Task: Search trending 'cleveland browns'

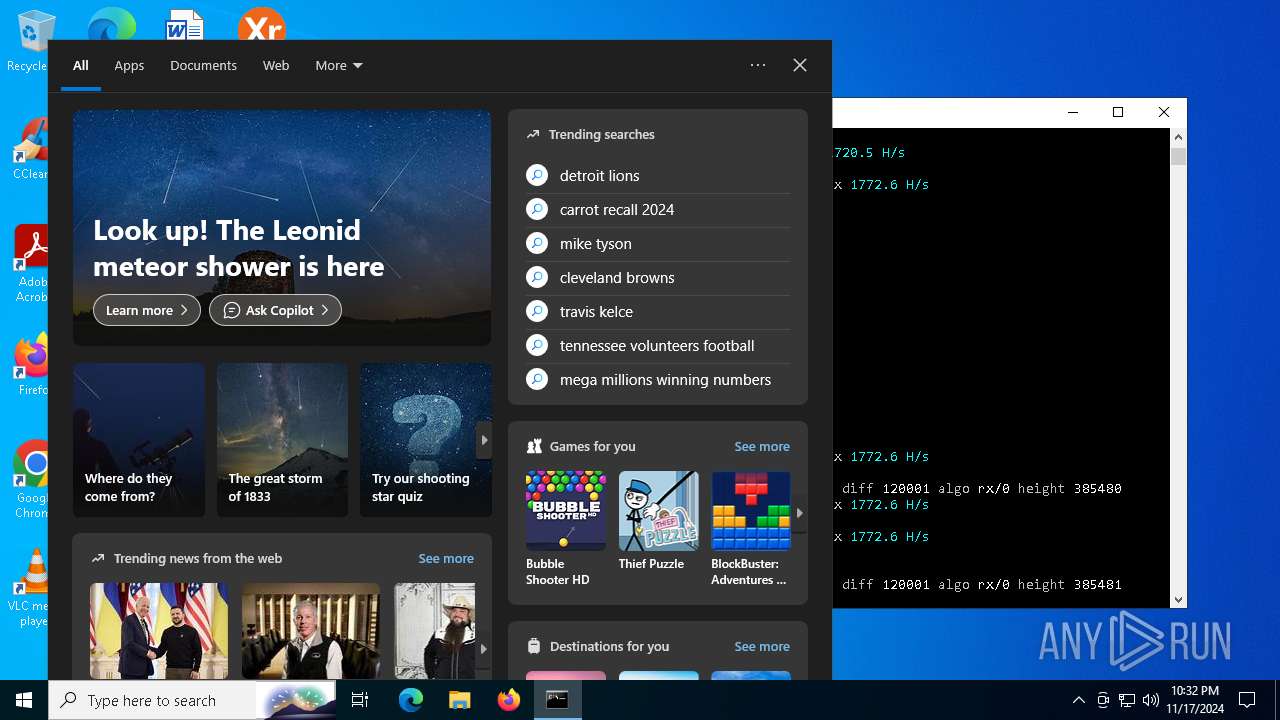Action: click(x=658, y=278)
